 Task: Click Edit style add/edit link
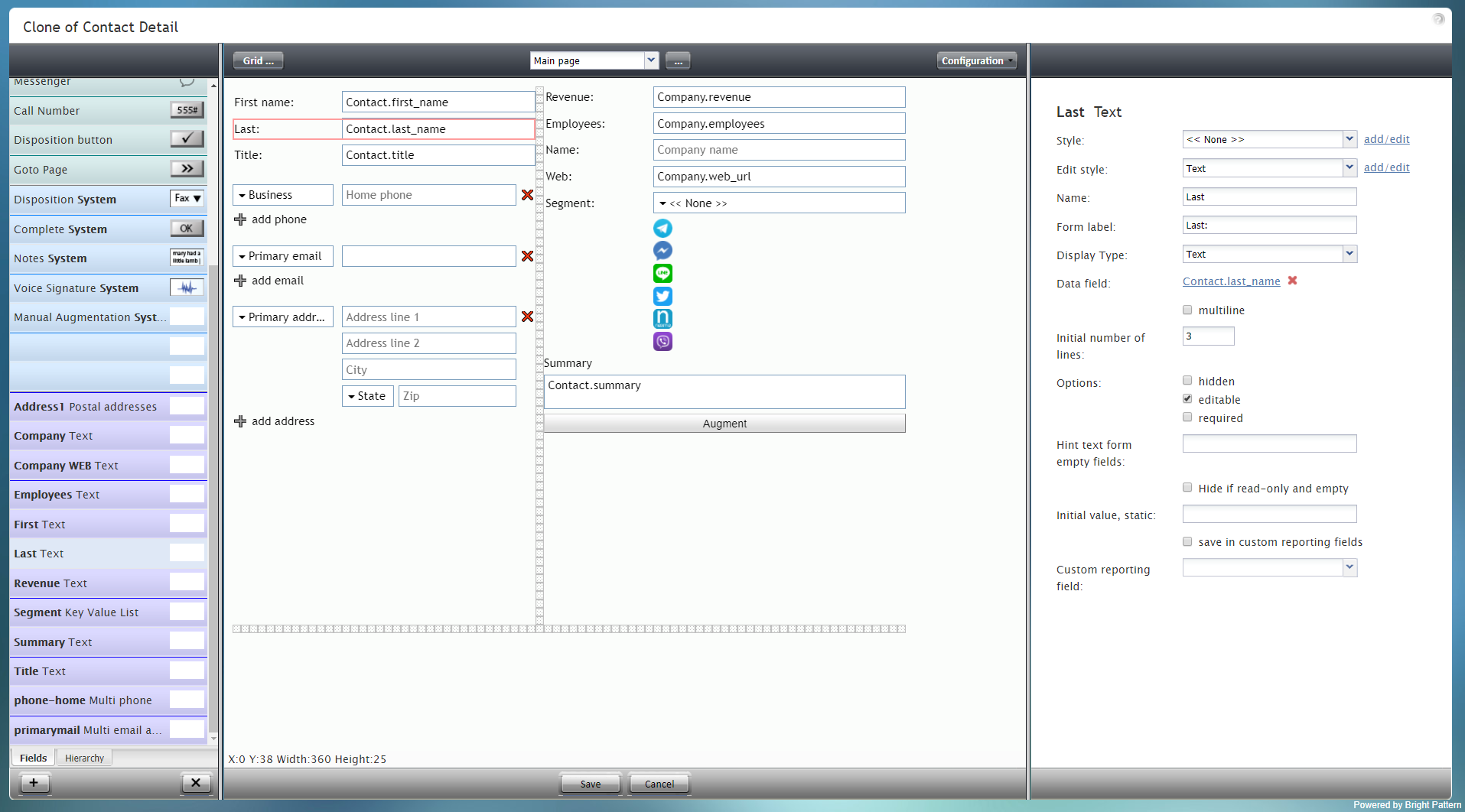[1386, 167]
